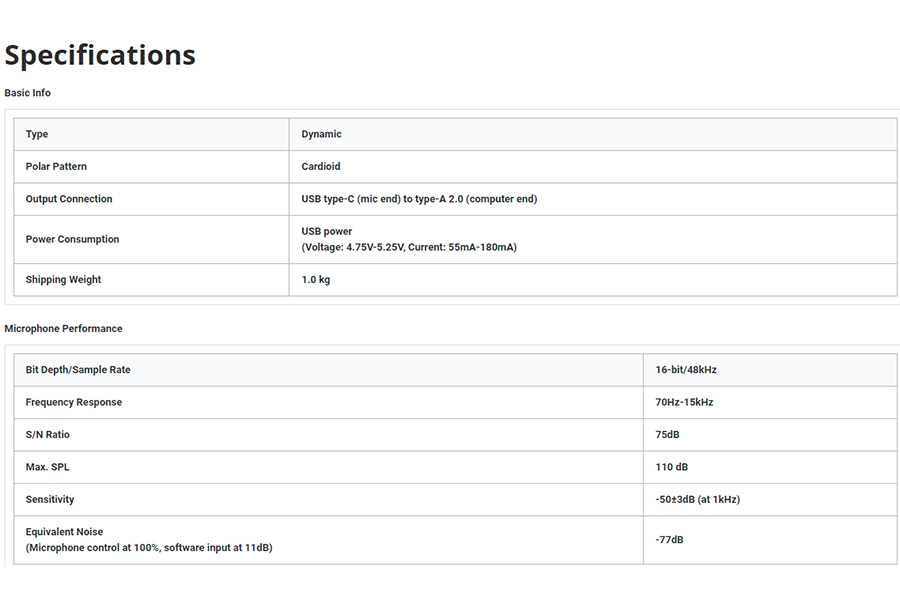Click the Microphone Performance section label
The image size is (900, 600).
click(x=63, y=328)
